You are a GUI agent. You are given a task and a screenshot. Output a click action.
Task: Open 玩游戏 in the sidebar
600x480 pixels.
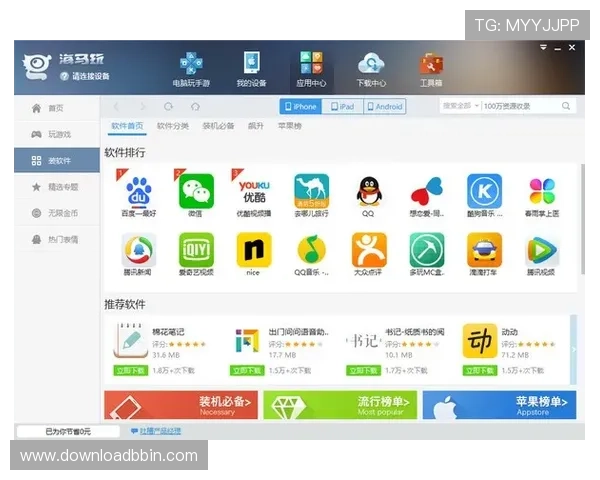pos(57,134)
